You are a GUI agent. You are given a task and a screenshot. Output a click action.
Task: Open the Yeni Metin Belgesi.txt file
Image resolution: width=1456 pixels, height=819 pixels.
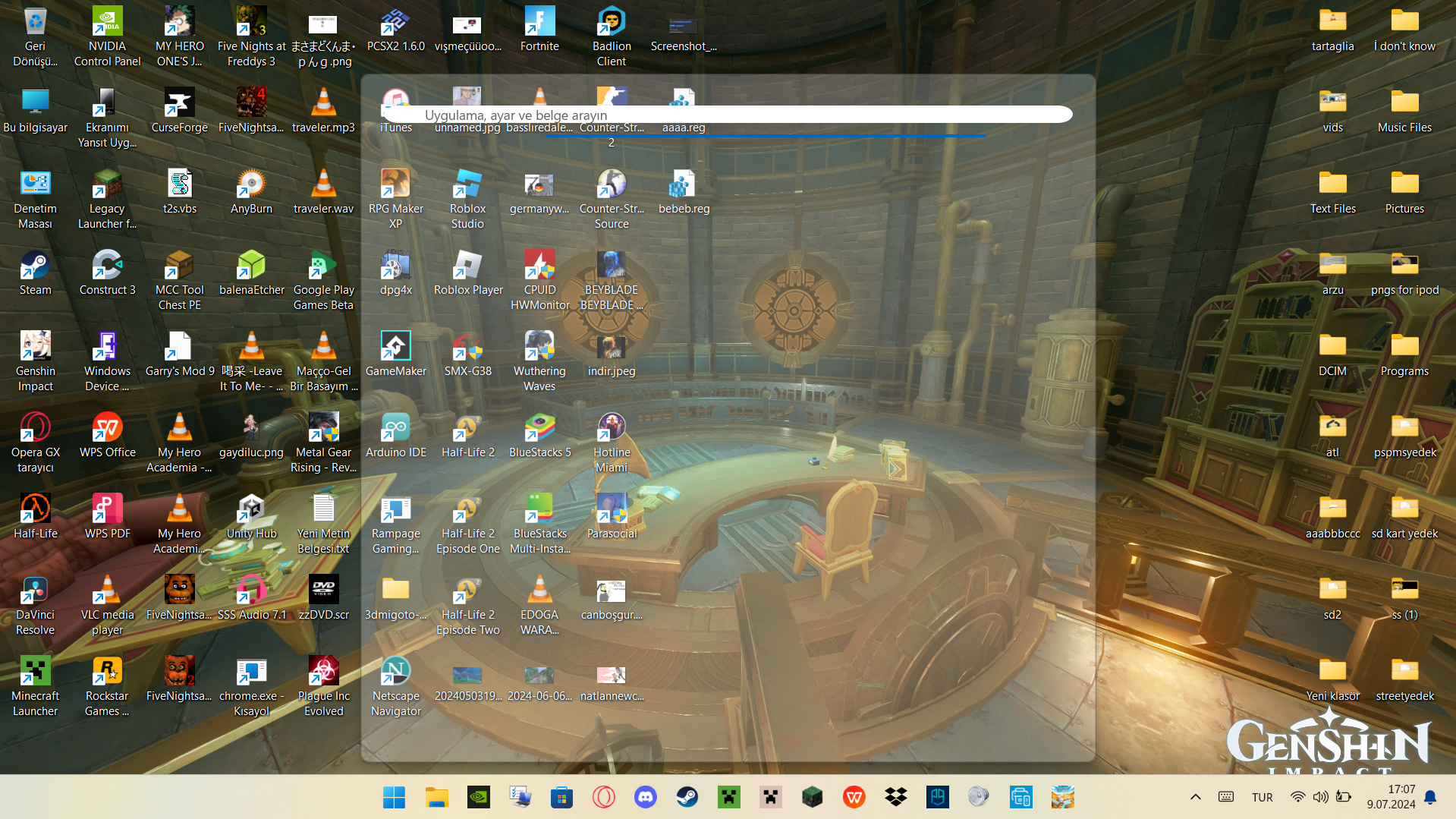click(323, 524)
